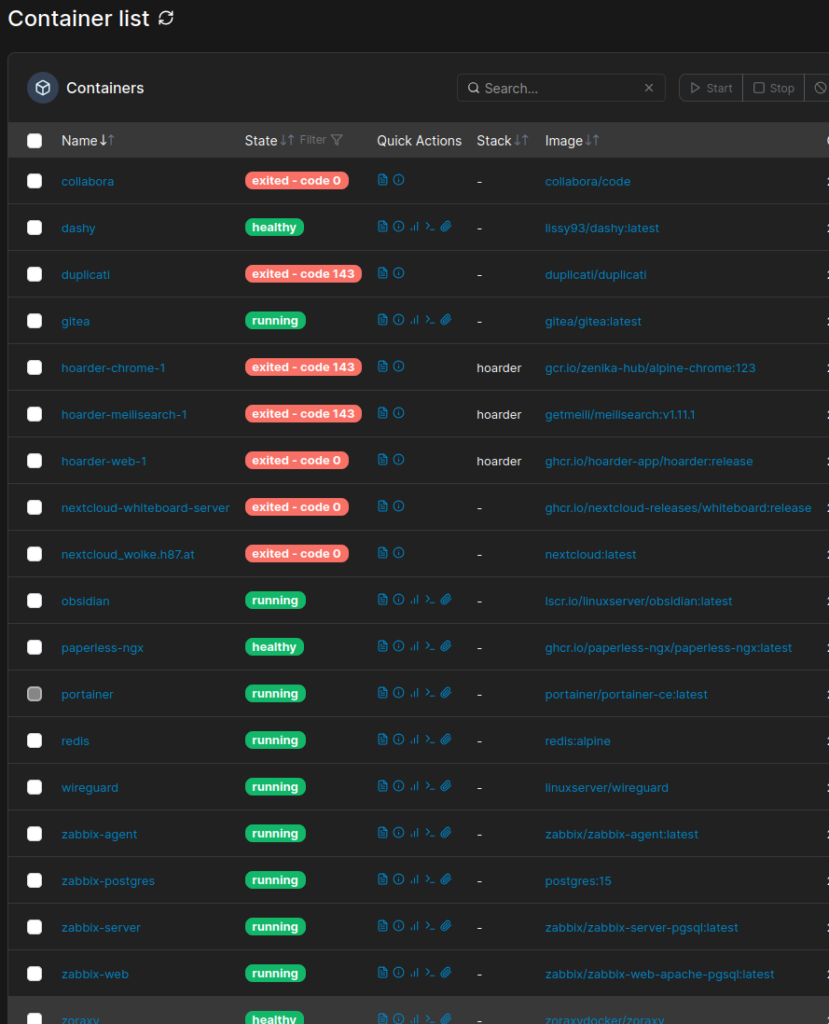Select zabbix-web container checkbox

click(x=35, y=974)
